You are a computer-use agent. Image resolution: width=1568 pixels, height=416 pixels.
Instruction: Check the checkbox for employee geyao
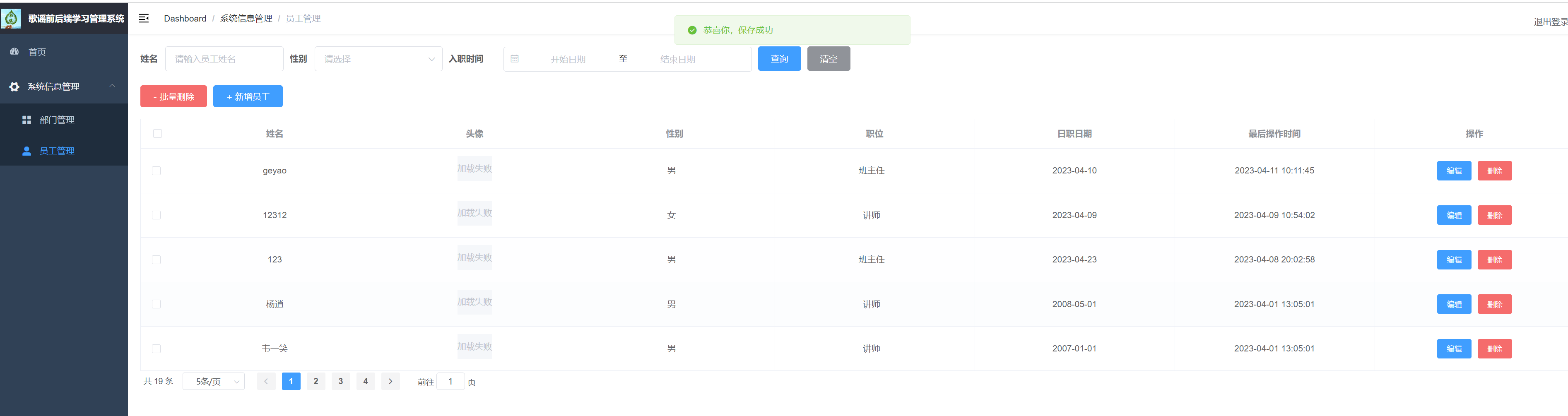click(157, 170)
